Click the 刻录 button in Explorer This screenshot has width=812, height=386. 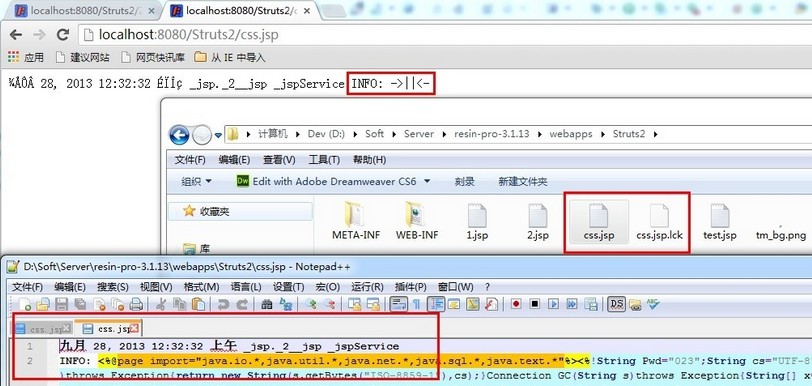tap(465, 181)
